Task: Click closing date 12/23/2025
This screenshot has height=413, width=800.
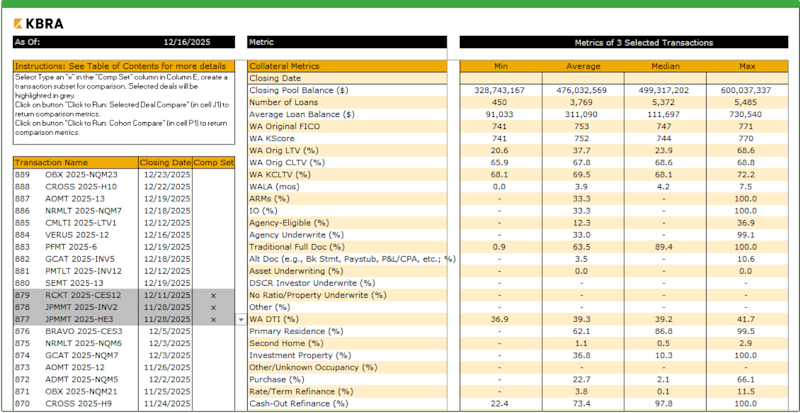Action: [167, 175]
